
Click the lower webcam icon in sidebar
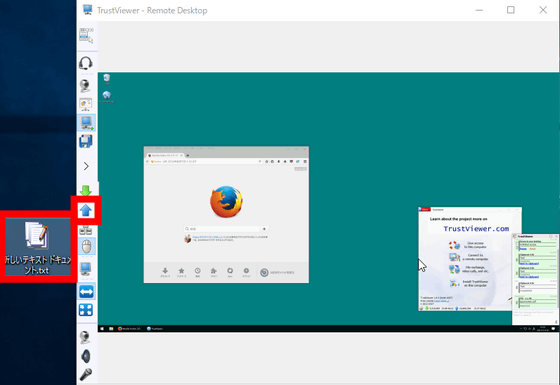(85, 337)
